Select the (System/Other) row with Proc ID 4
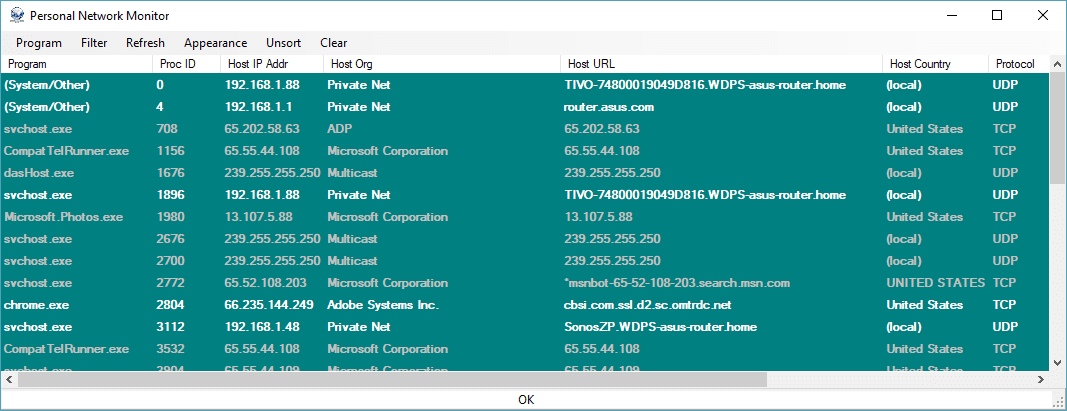The image size is (1067, 411). pyautogui.click(x=525, y=107)
